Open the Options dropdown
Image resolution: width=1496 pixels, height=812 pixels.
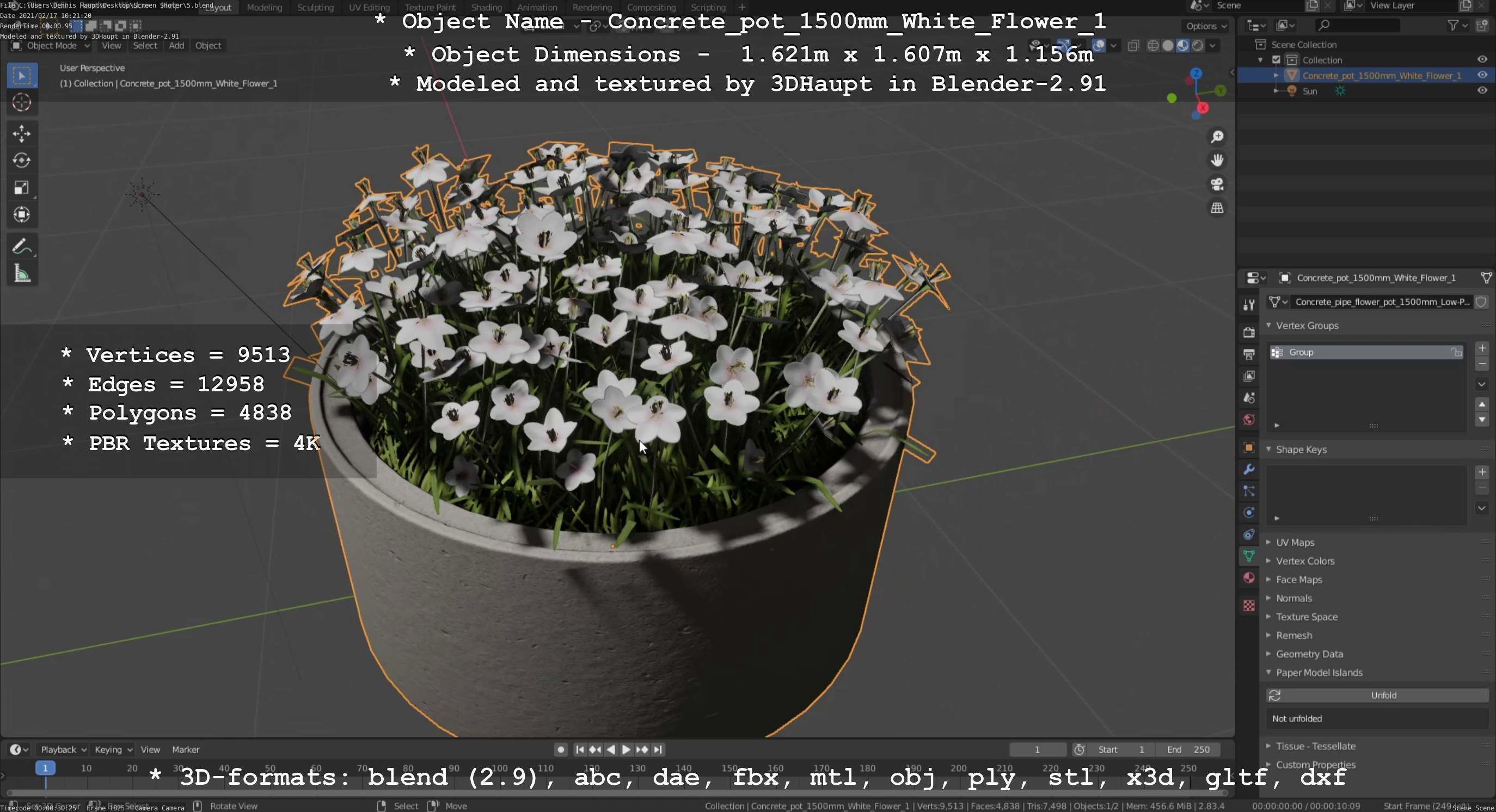point(1206,26)
